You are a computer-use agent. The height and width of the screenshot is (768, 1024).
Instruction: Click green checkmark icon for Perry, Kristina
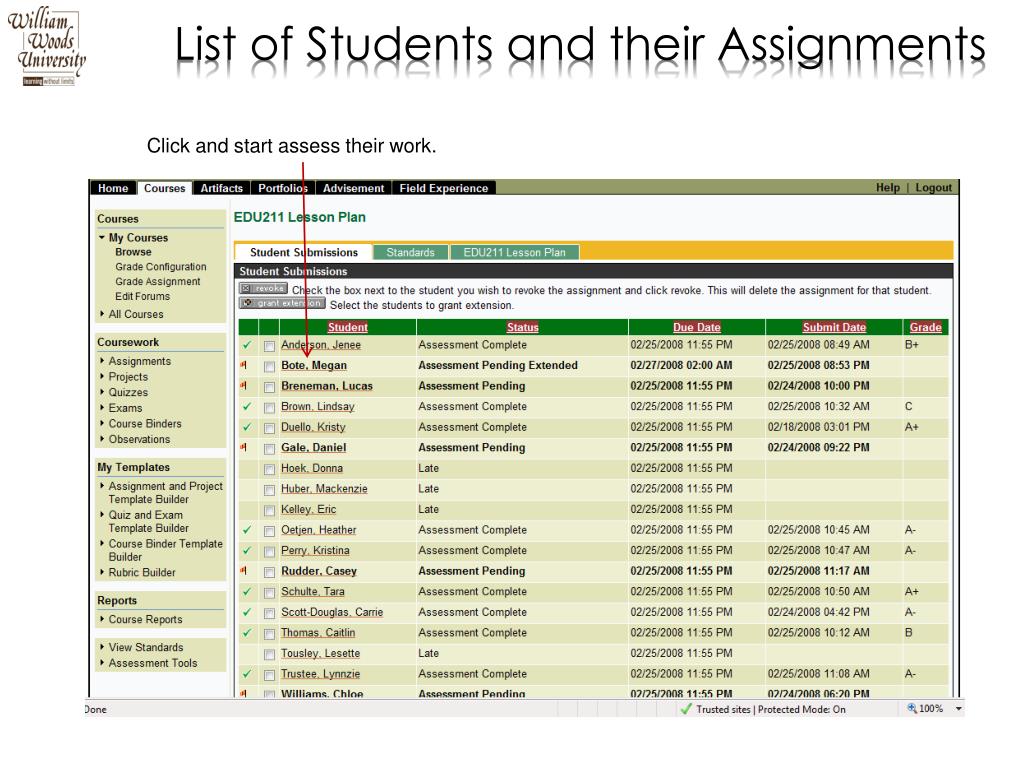[247, 551]
